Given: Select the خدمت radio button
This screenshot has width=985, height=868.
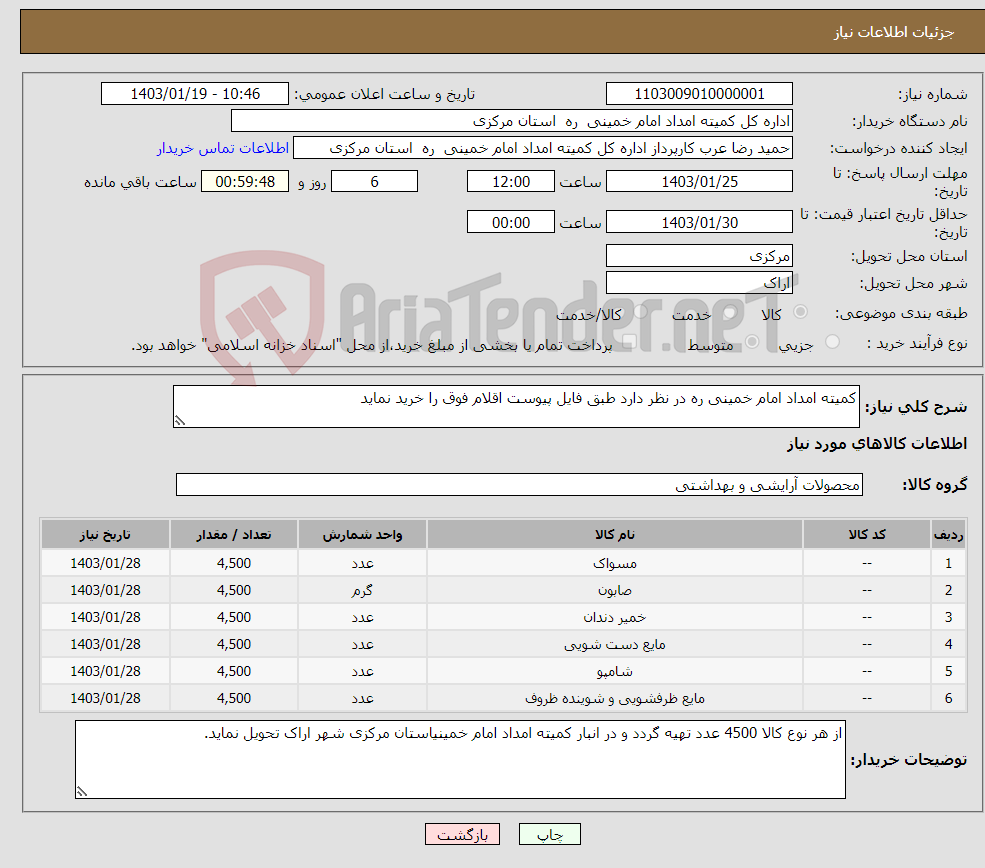Looking at the screenshot, I should [x=730, y=312].
